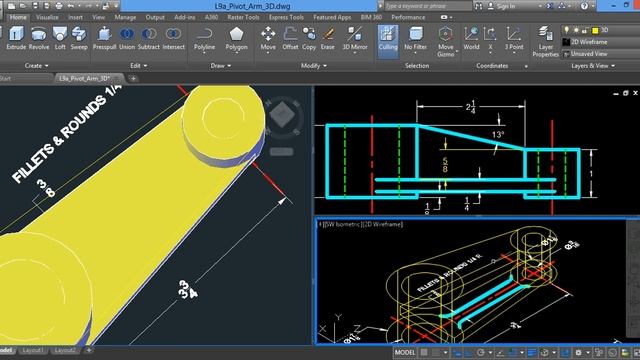Toggle the layer freeze sun icon
Screen dimensions: 640x360
[576, 30]
